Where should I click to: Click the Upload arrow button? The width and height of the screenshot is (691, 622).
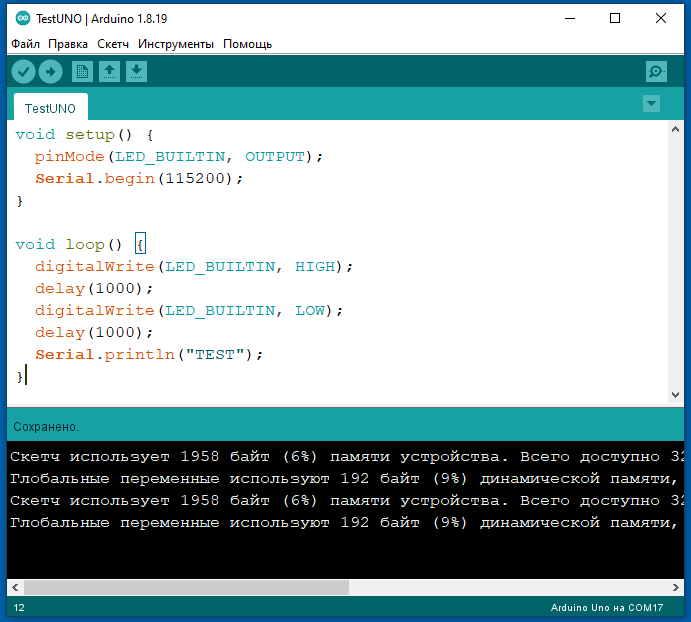(x=50, y=71)
